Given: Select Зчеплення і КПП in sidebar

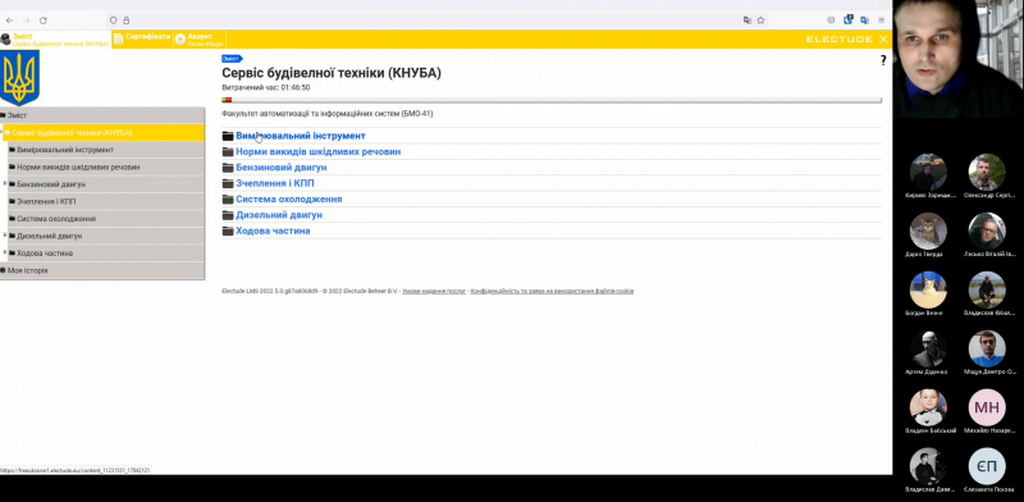Looking at the screenshot, I should [106, 201].
